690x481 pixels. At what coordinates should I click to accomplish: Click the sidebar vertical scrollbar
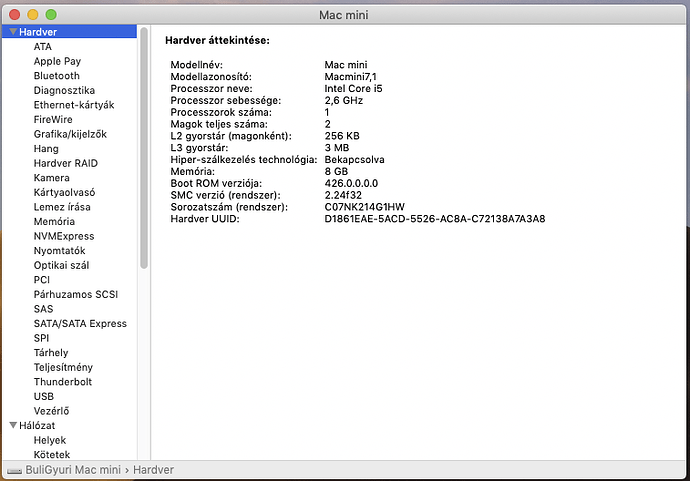pos(144,150)
